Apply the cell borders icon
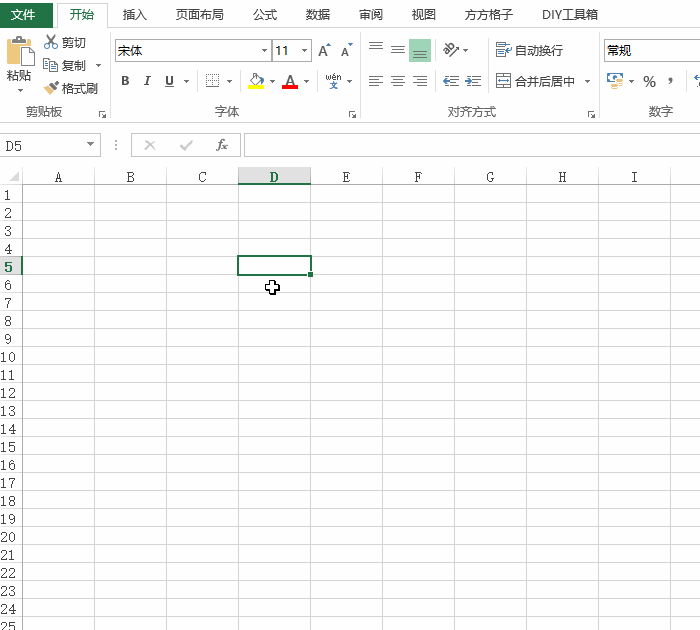This screenshot has height=630, width=700. point(212,81)
